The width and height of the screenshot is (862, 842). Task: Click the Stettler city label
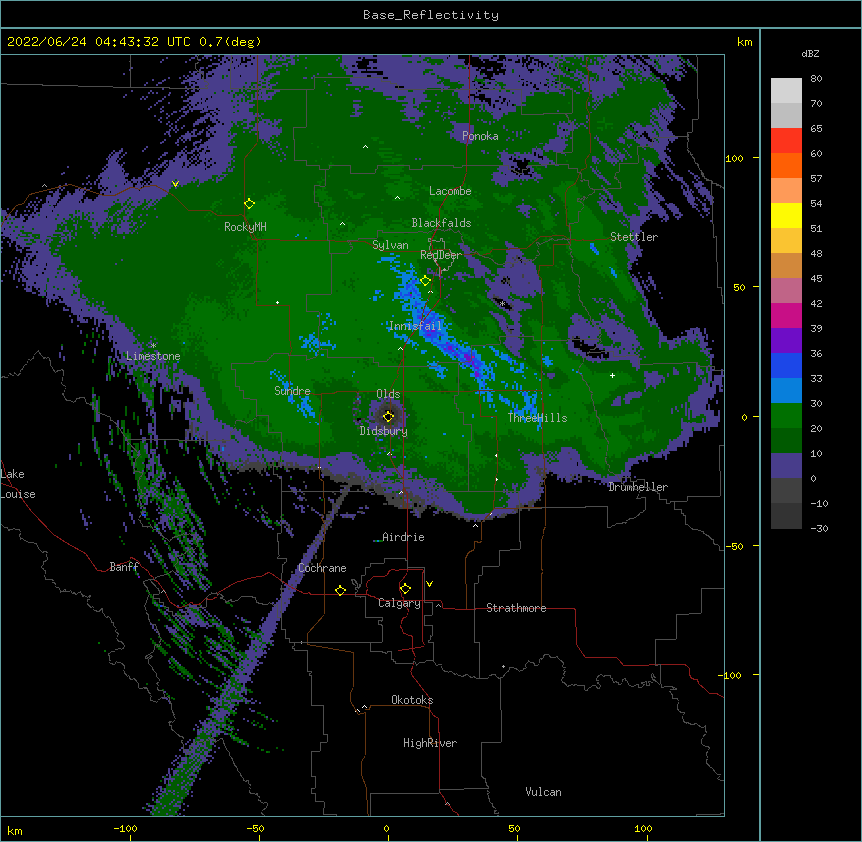(x=634, y=237)
